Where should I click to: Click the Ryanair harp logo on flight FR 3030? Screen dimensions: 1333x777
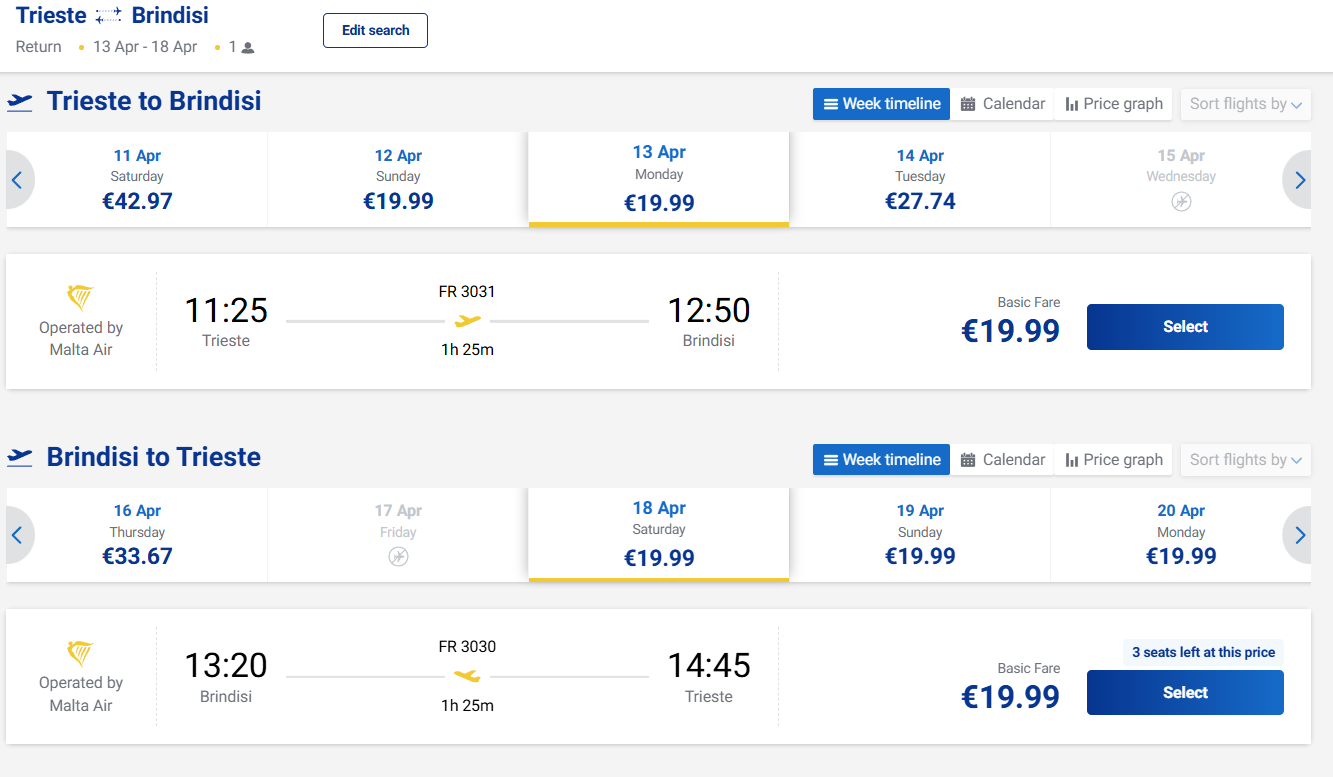coord(80,654)
